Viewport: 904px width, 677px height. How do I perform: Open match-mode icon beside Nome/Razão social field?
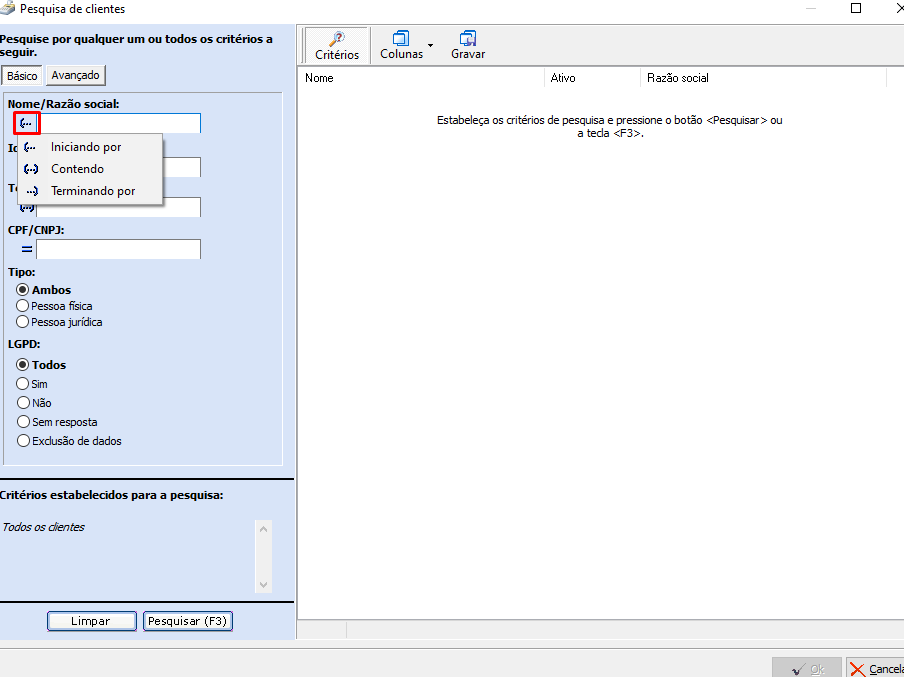26,123
